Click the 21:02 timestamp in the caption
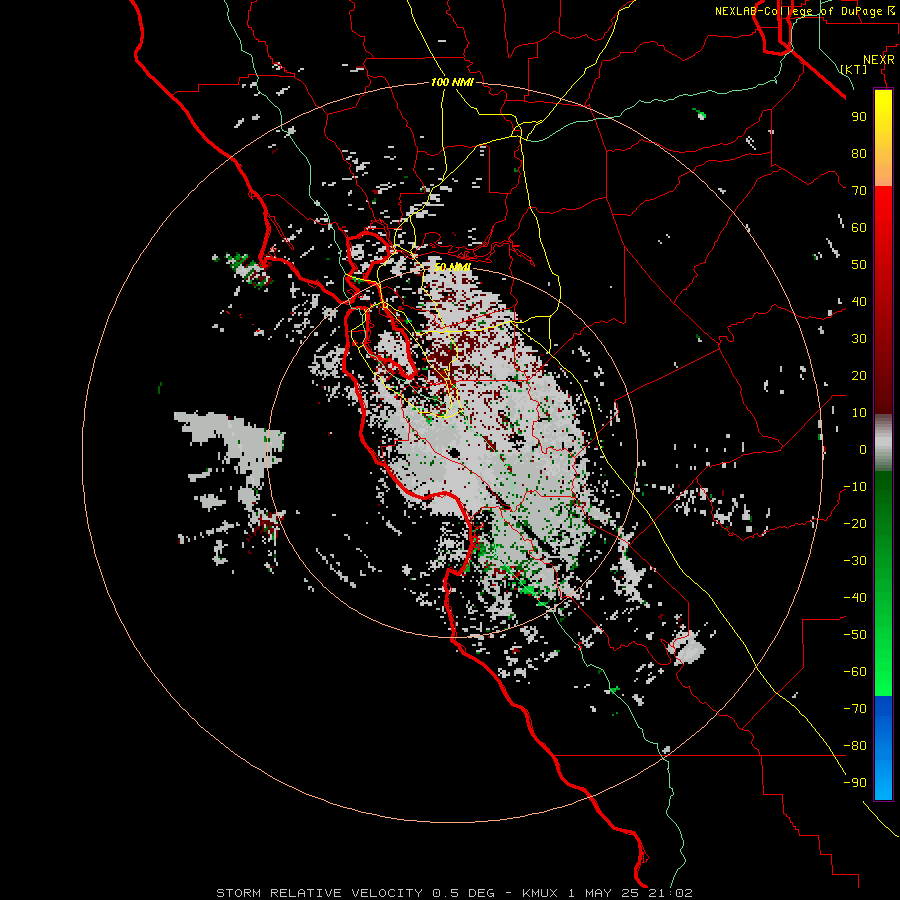The height and width of the screenshot is (900, 900). click(671, 893)
